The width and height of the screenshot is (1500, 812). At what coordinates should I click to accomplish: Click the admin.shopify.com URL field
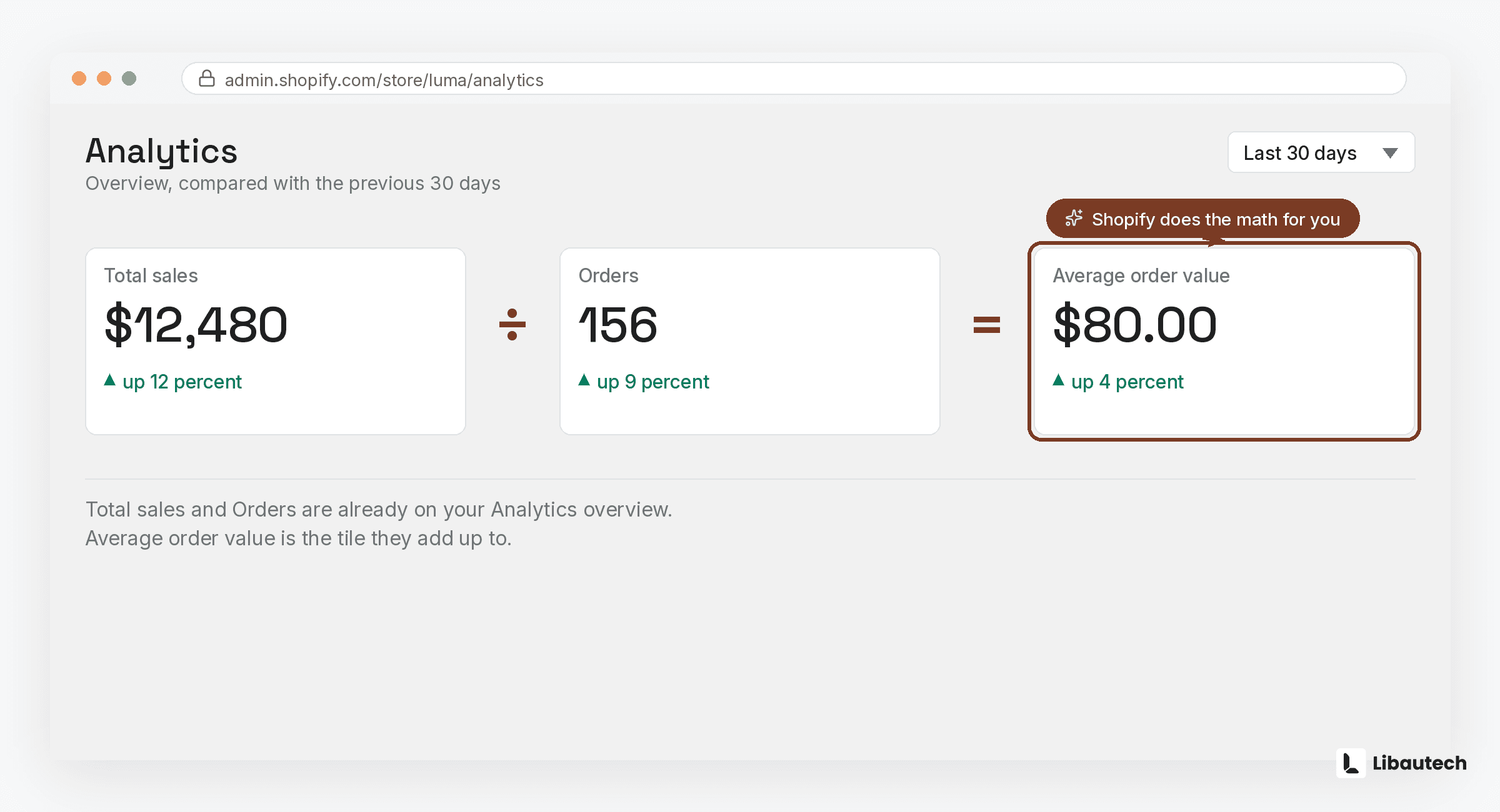(x=794, y=79)
